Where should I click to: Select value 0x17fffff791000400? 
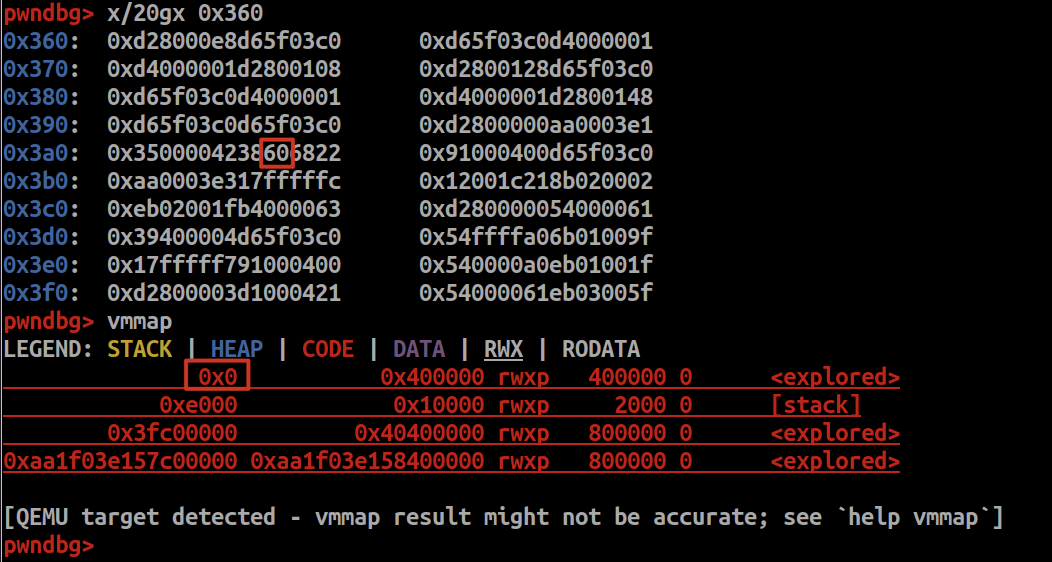tap(224, 266)
